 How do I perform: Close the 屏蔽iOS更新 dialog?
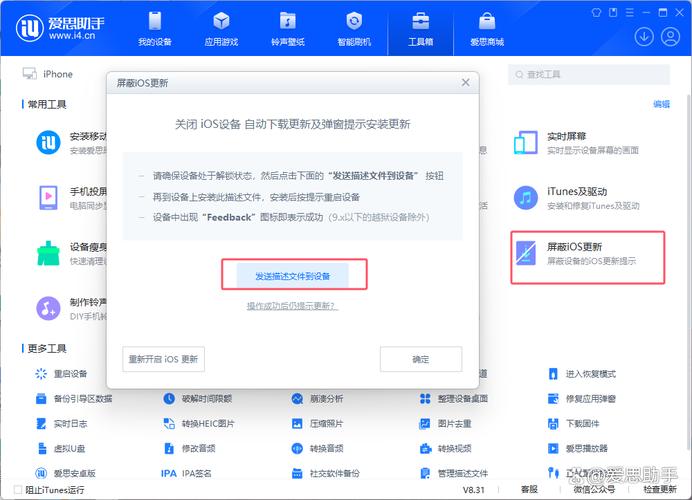pyautogui.click(x=465, y=83)
